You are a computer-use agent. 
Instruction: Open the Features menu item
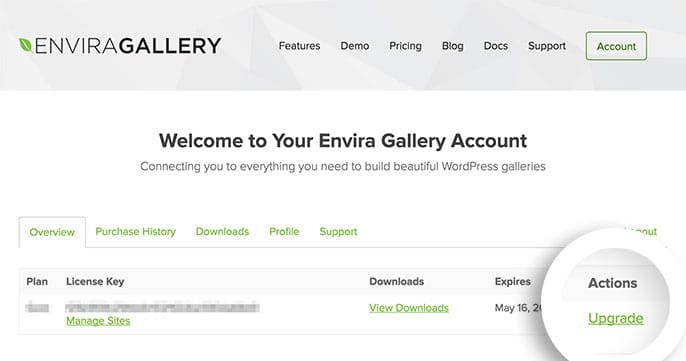[x=299, y=46]
